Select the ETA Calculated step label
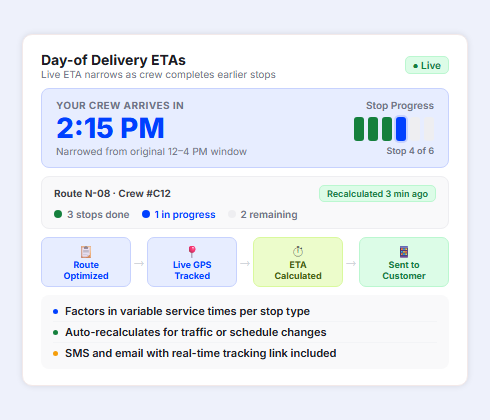The image size is (490, 420). (x=298, y=270)
